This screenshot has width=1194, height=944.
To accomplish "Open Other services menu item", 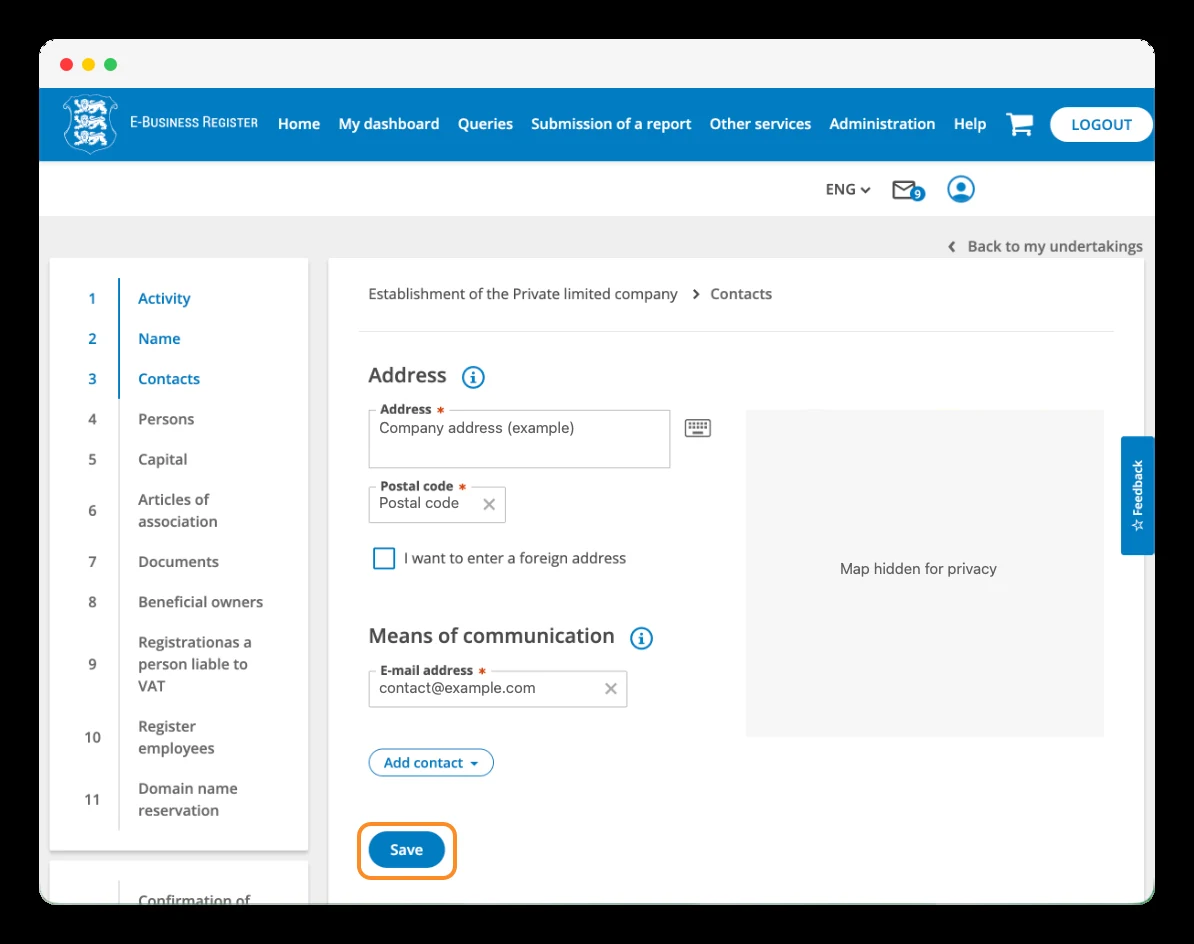I will (760, 124).
